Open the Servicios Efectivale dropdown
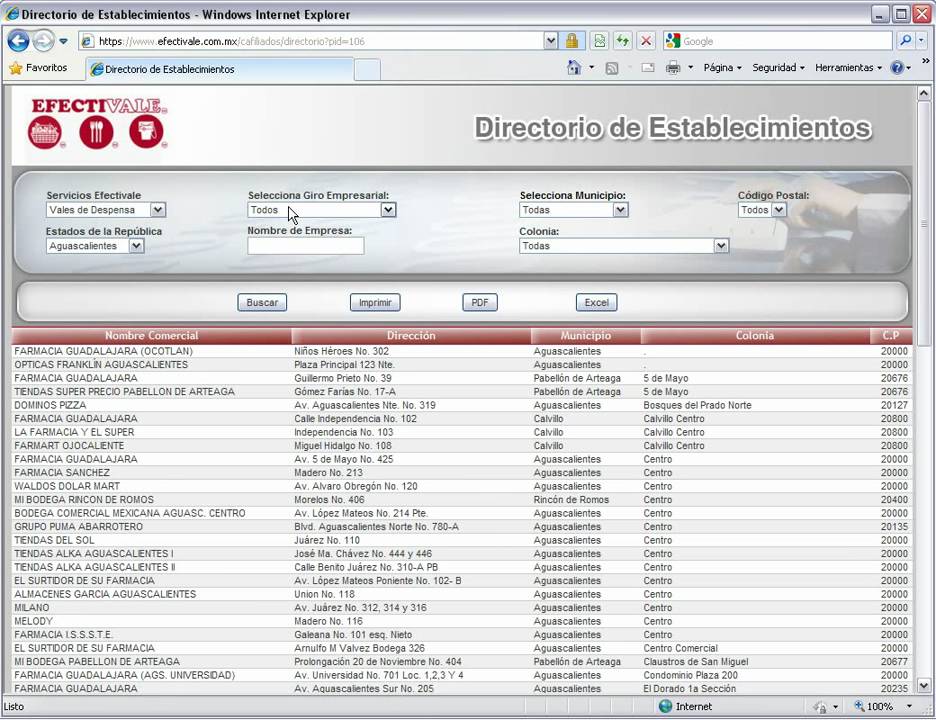This screenshot has height=720, width=936. (158, 210)
